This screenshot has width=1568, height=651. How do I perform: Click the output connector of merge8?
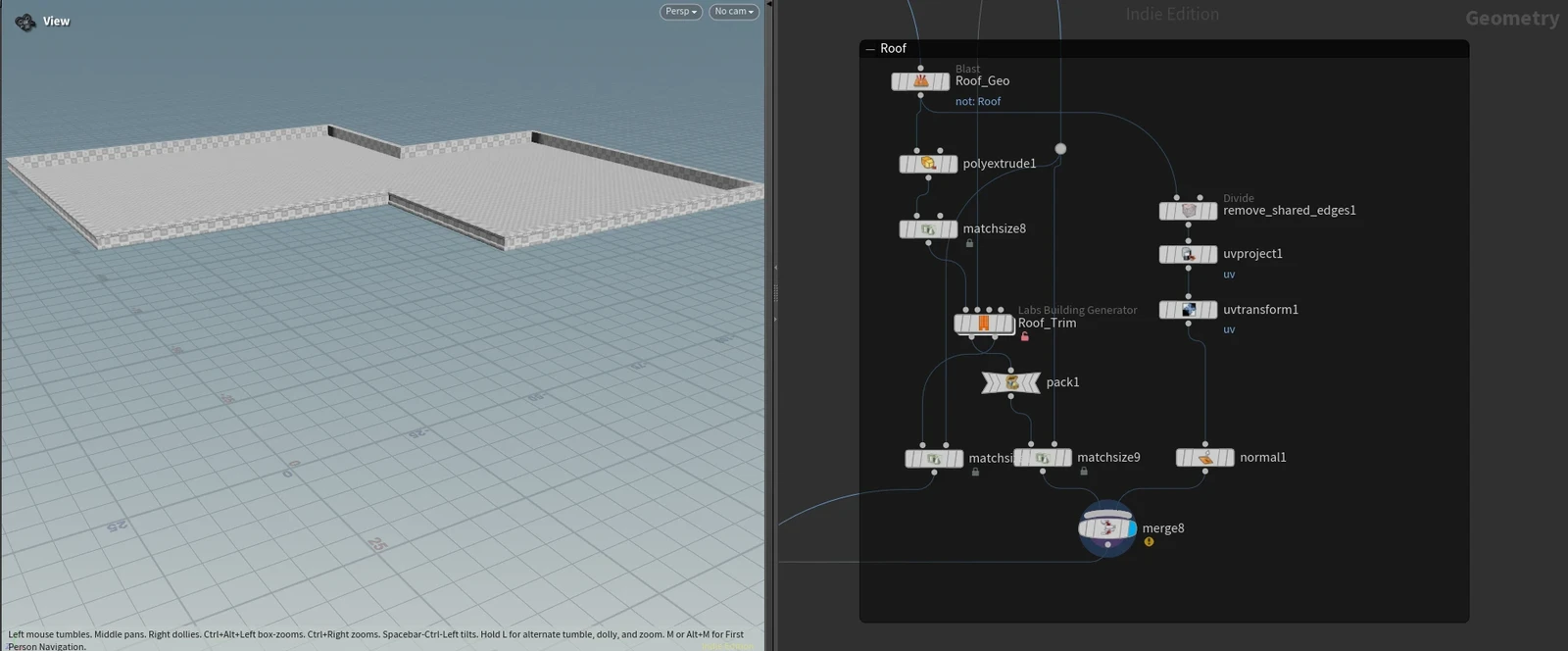(1107, 542)
